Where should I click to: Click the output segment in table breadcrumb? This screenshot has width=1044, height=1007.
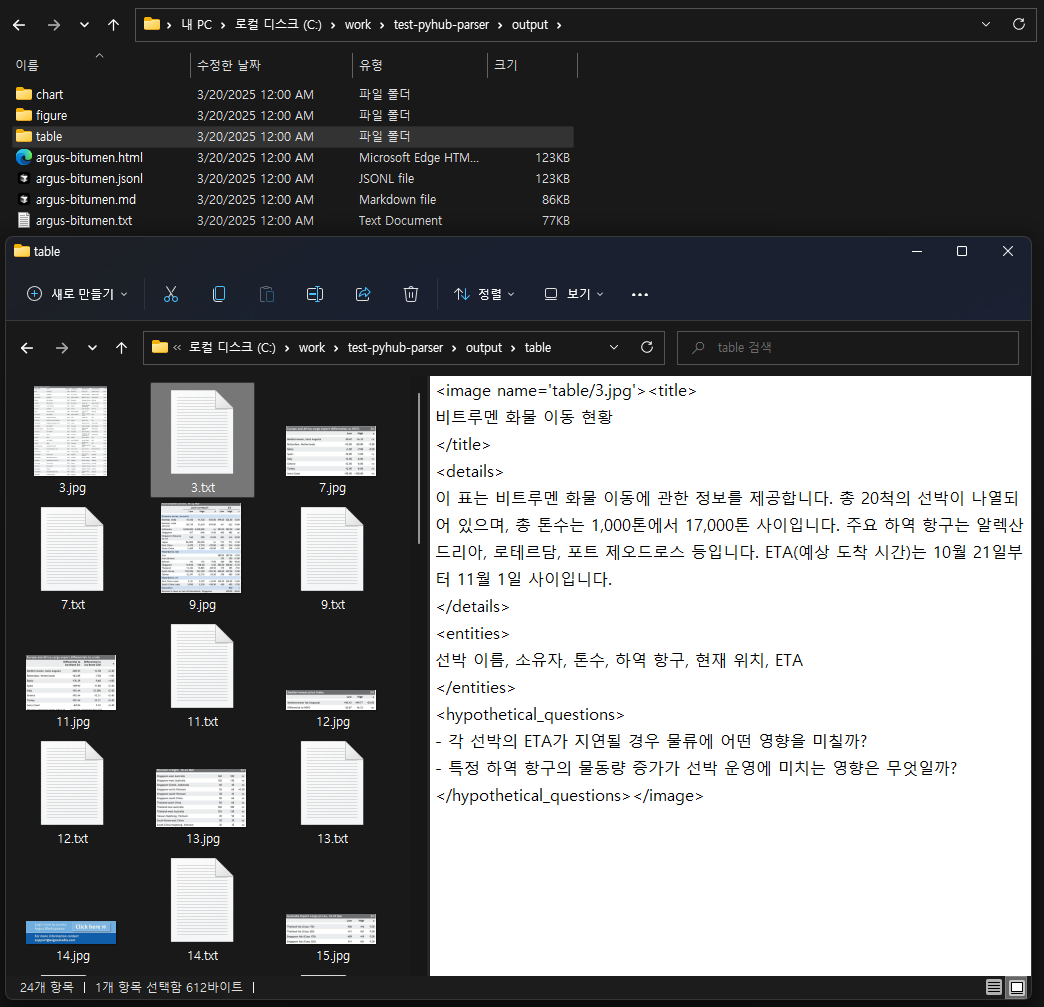tap(484, 347)
